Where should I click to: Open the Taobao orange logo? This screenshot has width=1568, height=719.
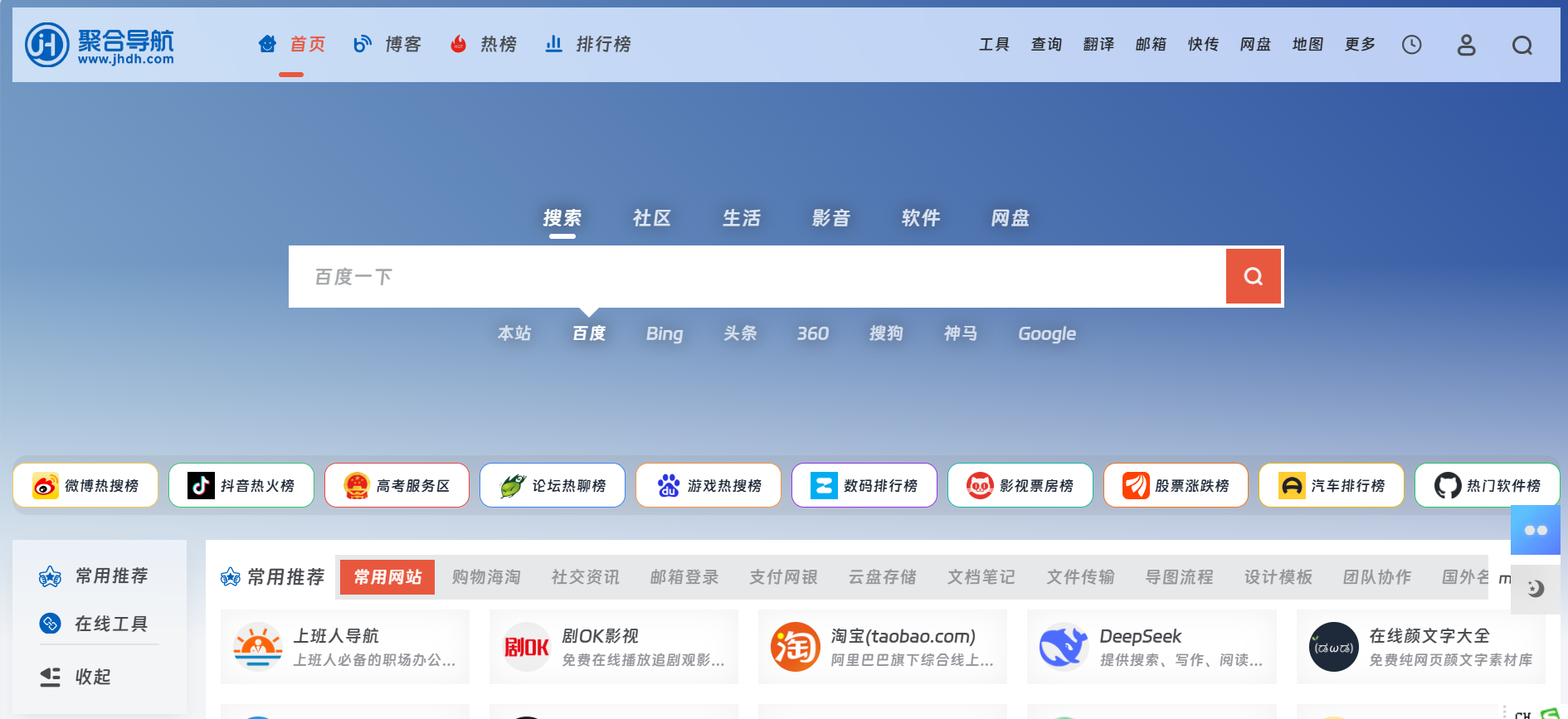tap(796, 647)
